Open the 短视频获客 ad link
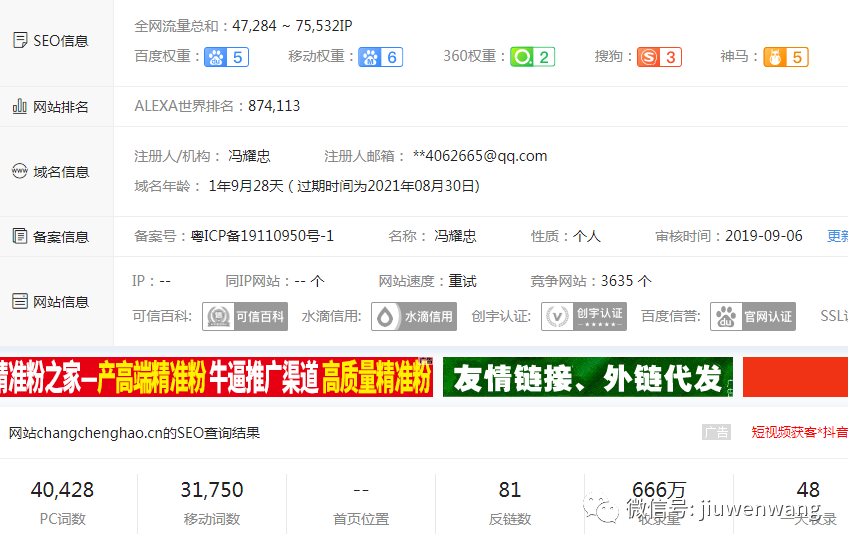Screen dimensions: 848x548 pyautogui.click(x=799, y=432)
